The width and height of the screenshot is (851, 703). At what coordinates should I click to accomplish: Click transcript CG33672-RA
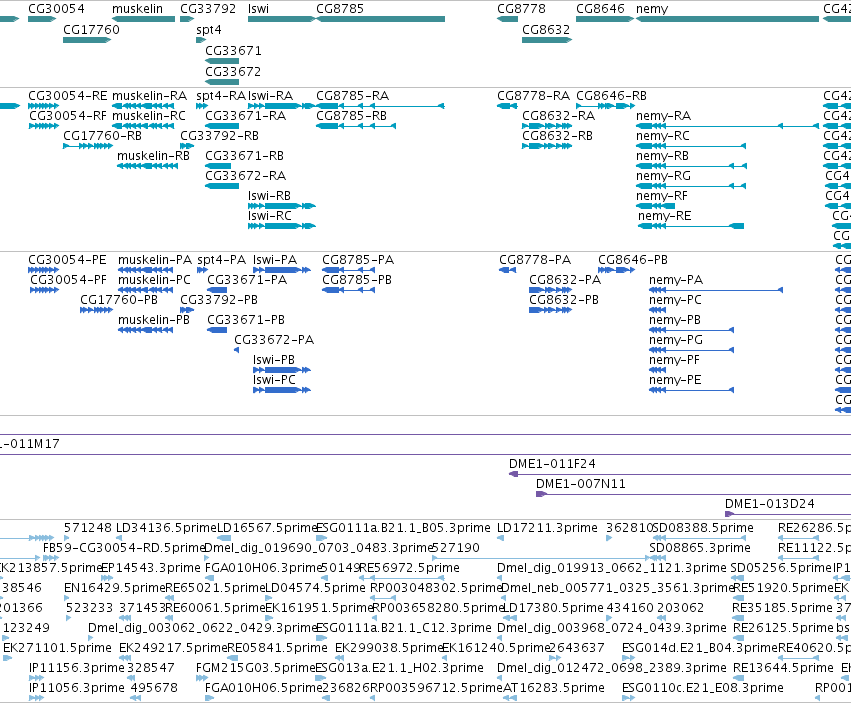click(222, 186)
